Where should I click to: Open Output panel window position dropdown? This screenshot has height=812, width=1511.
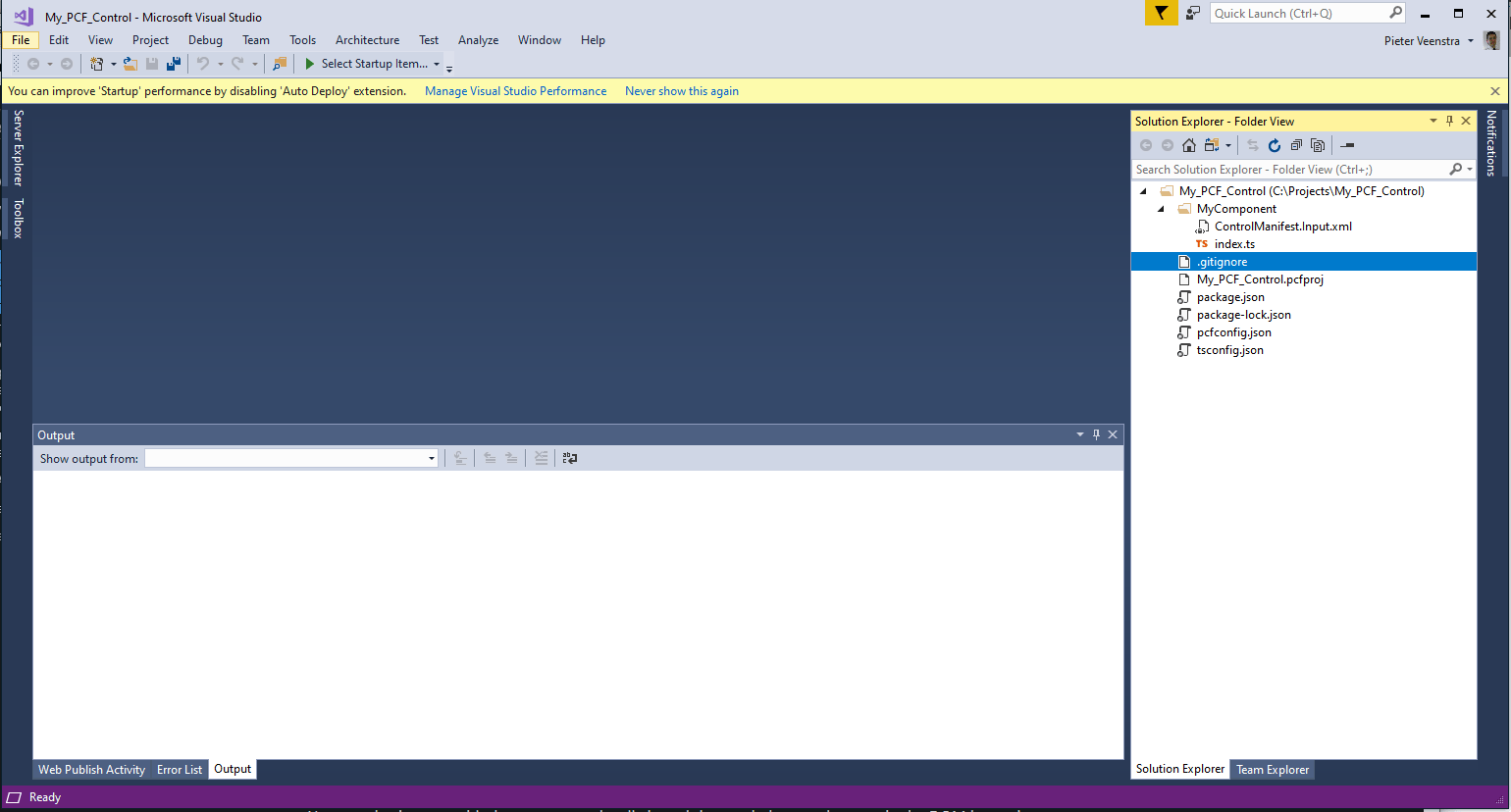pyautogui.click(x=1080, y=434)
